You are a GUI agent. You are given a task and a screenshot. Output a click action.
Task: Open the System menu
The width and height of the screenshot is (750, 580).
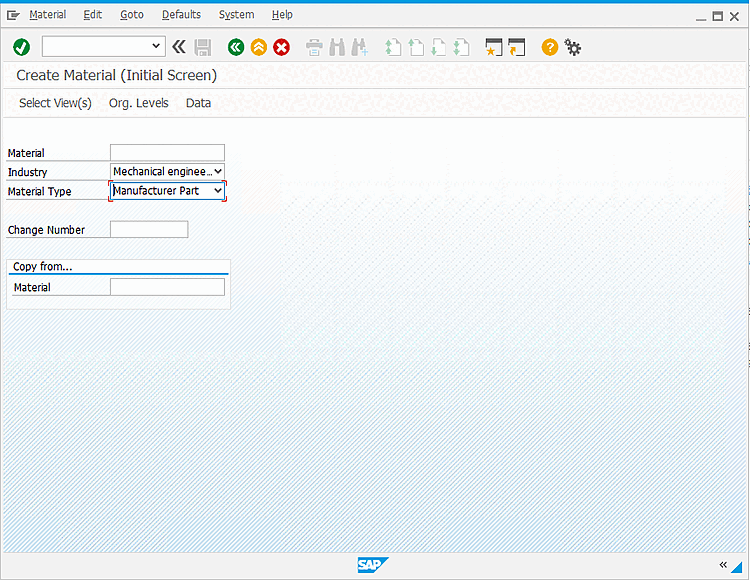click(236, 15)
